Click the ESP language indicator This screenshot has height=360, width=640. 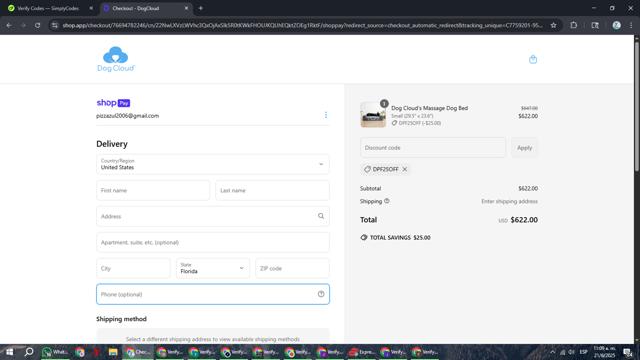coord(584,352)
